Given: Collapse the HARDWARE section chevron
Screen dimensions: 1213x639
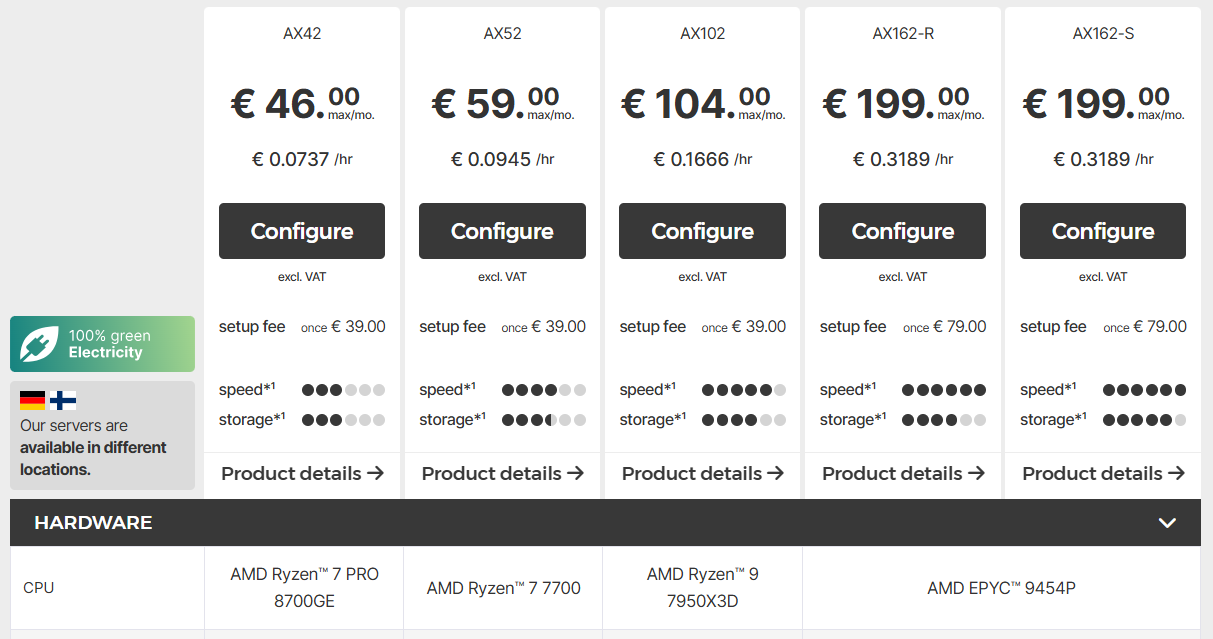Looking at the screenshot, I should pos(1166,523).
